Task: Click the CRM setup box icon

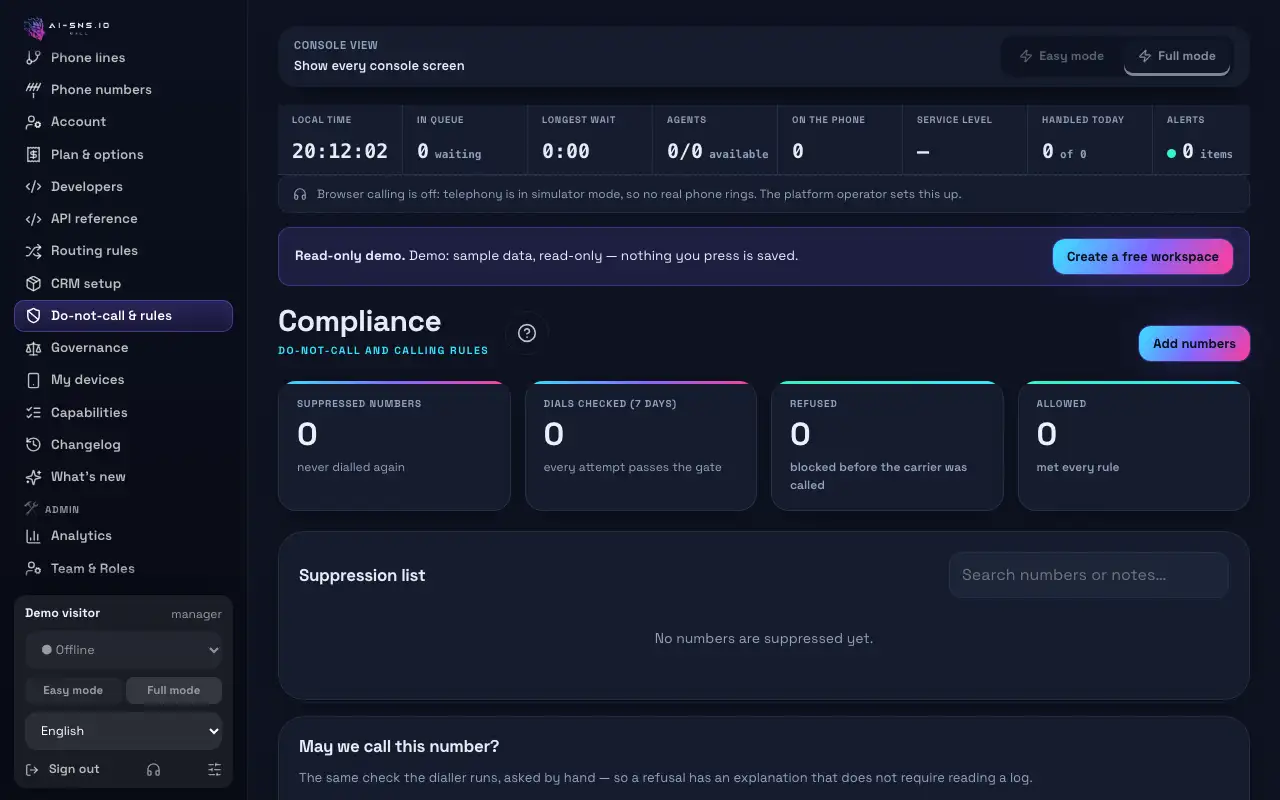Action: coord(33,283)
